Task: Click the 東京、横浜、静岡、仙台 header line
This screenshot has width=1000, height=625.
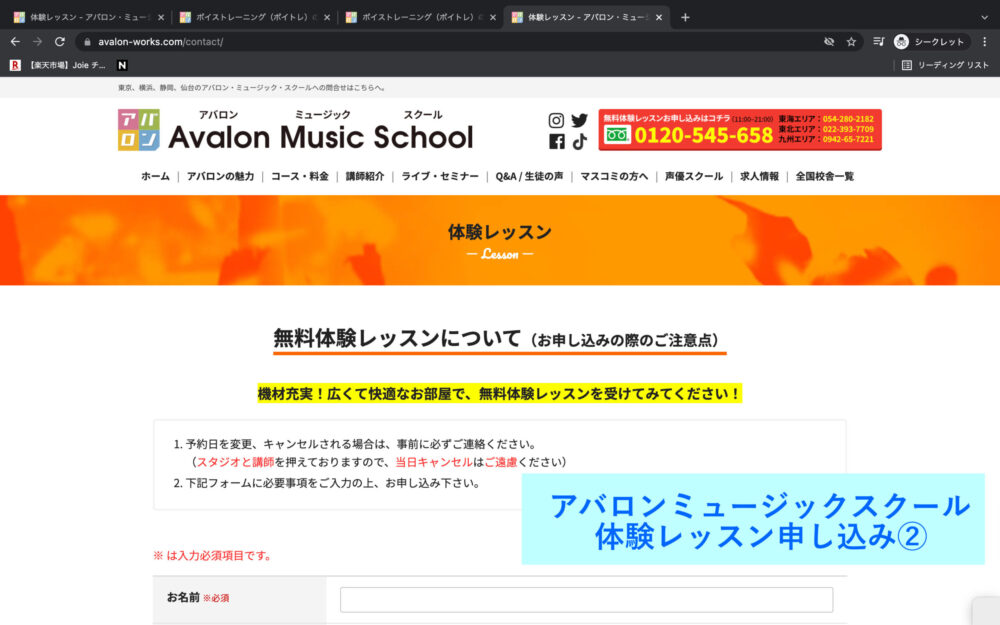Action: 252,87
